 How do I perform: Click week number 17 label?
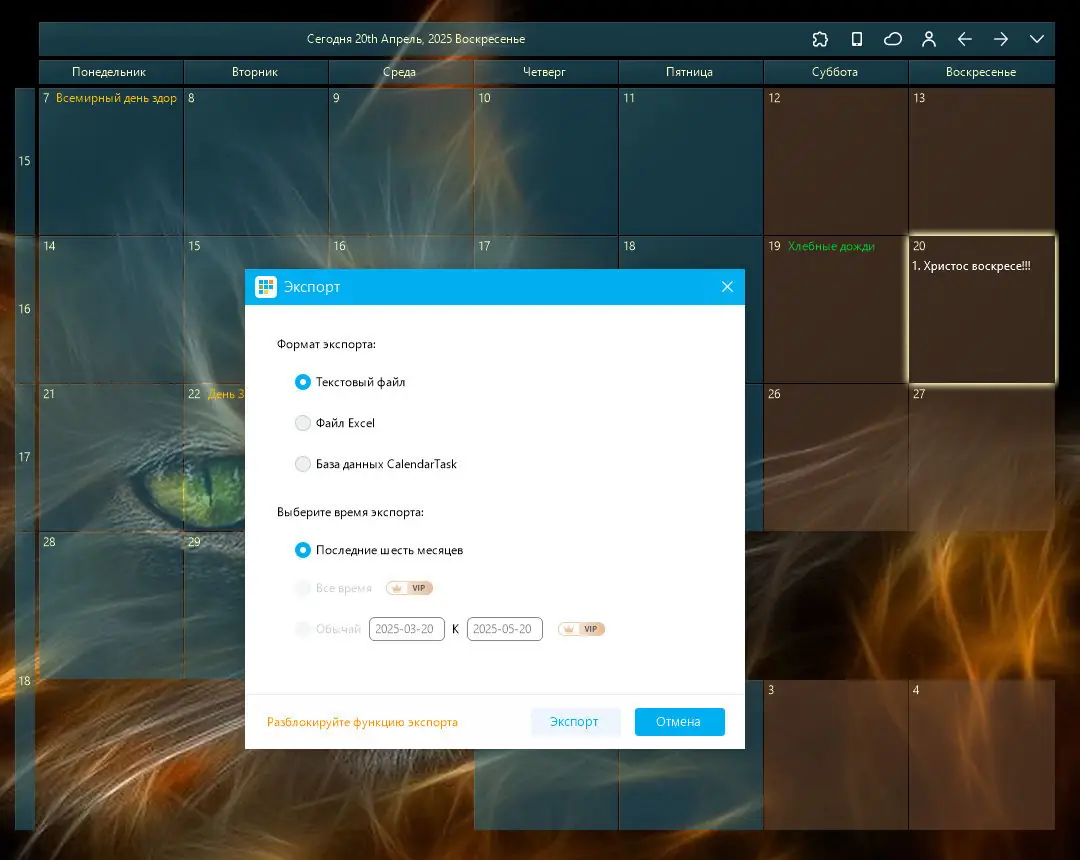click(x=25, y=457)
